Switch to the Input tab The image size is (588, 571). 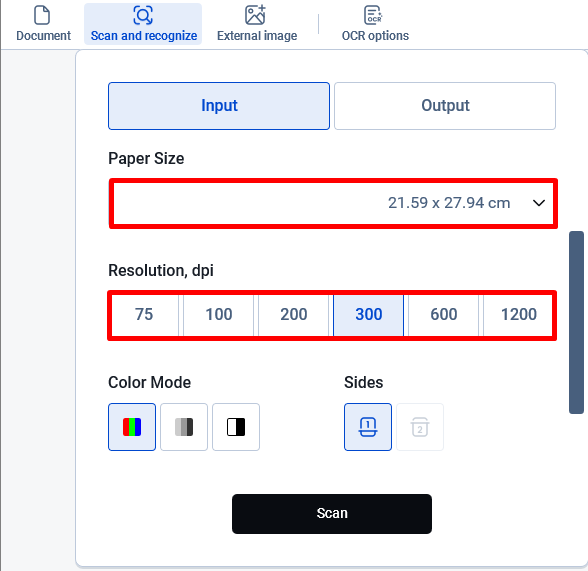(219, 106)
